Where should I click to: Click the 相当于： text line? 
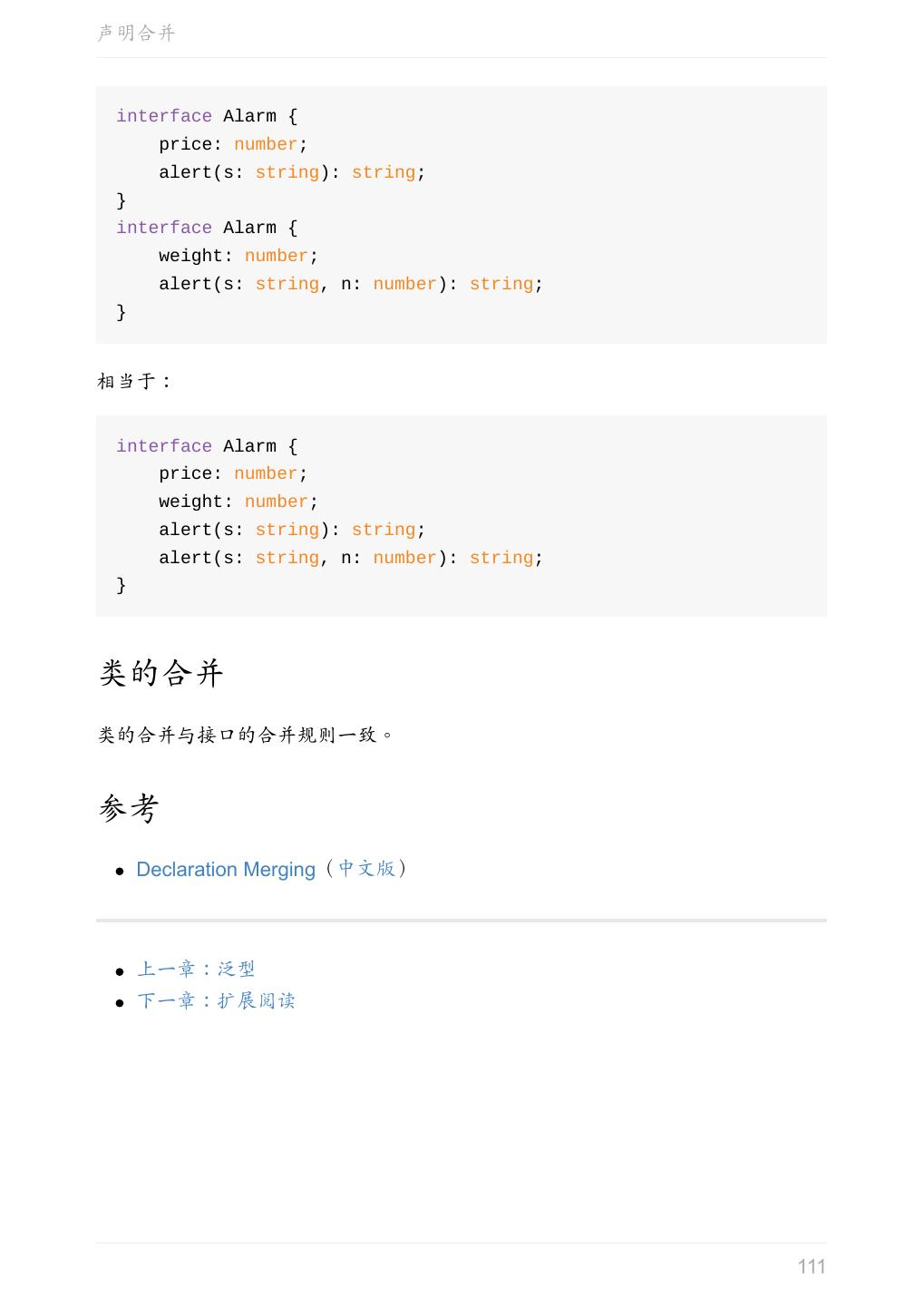[134, 382]
